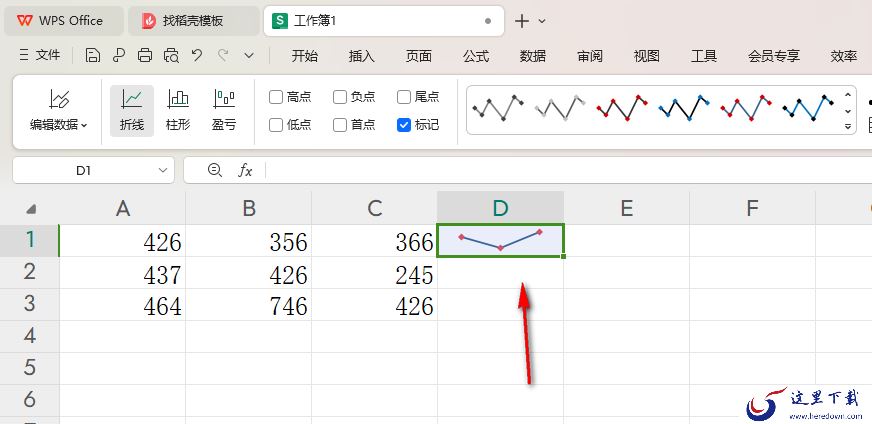Image resolution: width=872 pixels, height=424 pixels.
Task: Select the 折线 line sparkline type
Action: coord(132,111)
